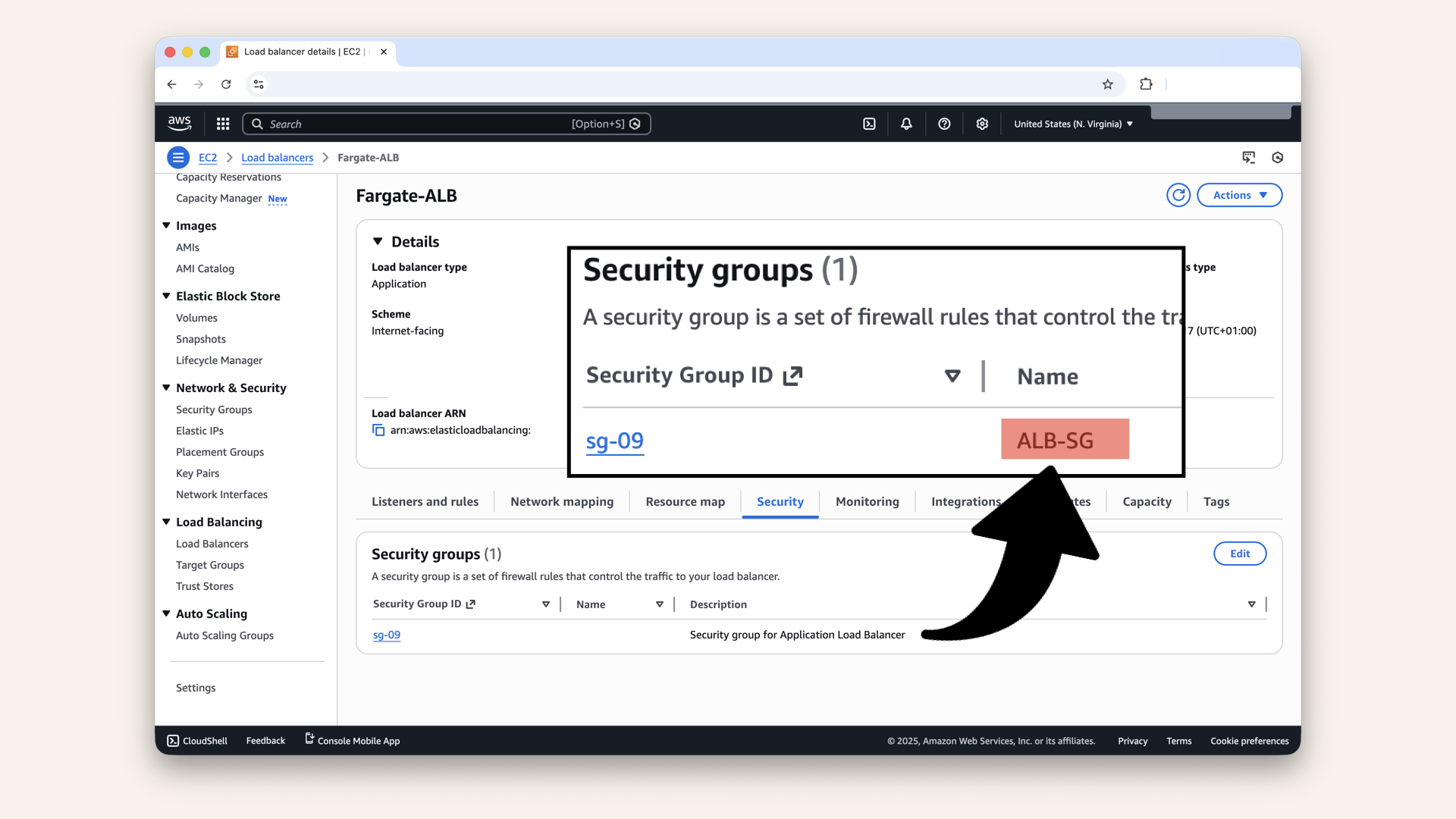Open the AWS help question mark icon
This screenshot has width=1456, height=819.
click(x=944, y=124)
